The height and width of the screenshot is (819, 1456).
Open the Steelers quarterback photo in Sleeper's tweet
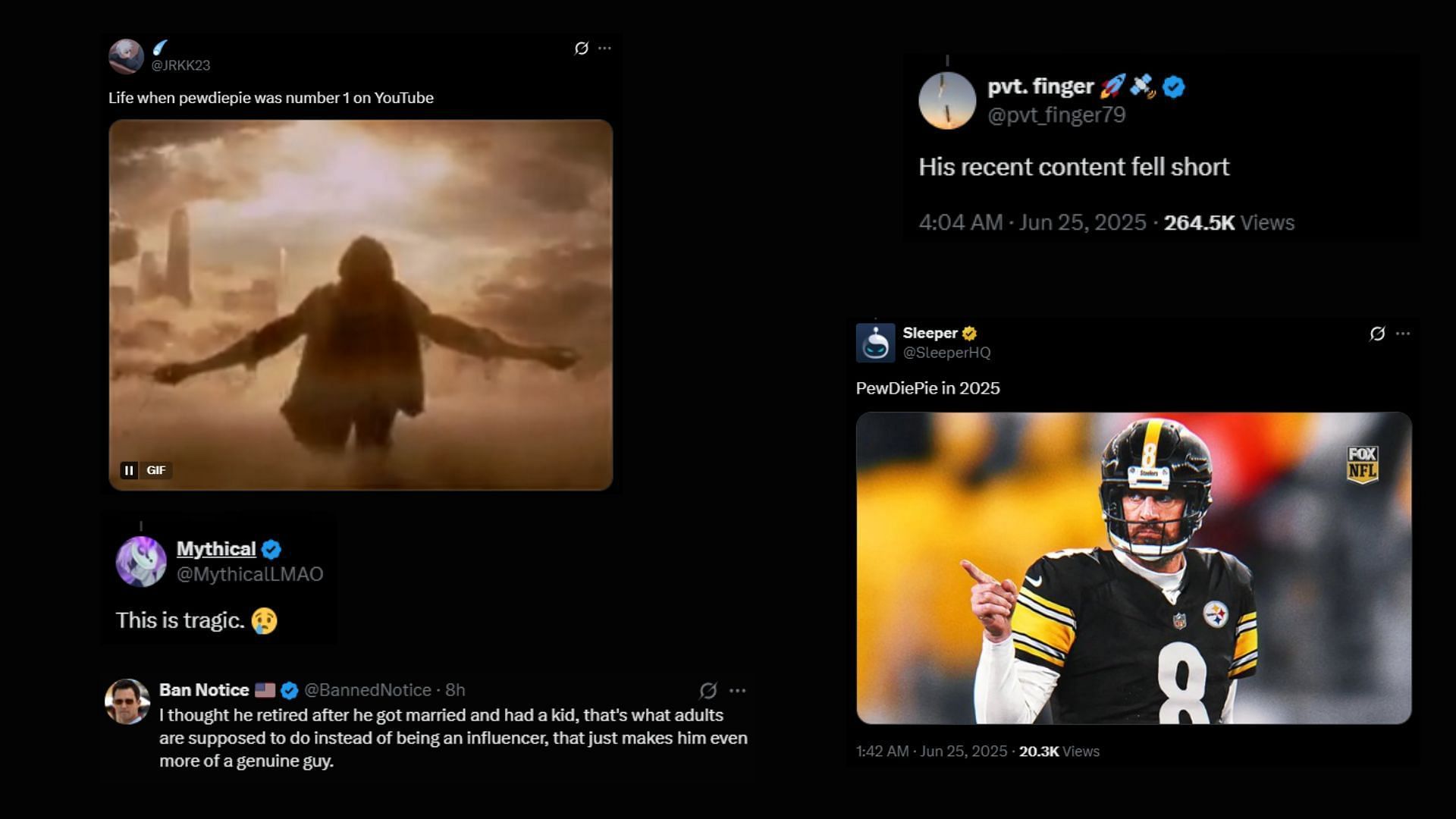[x=1134, y=568]
